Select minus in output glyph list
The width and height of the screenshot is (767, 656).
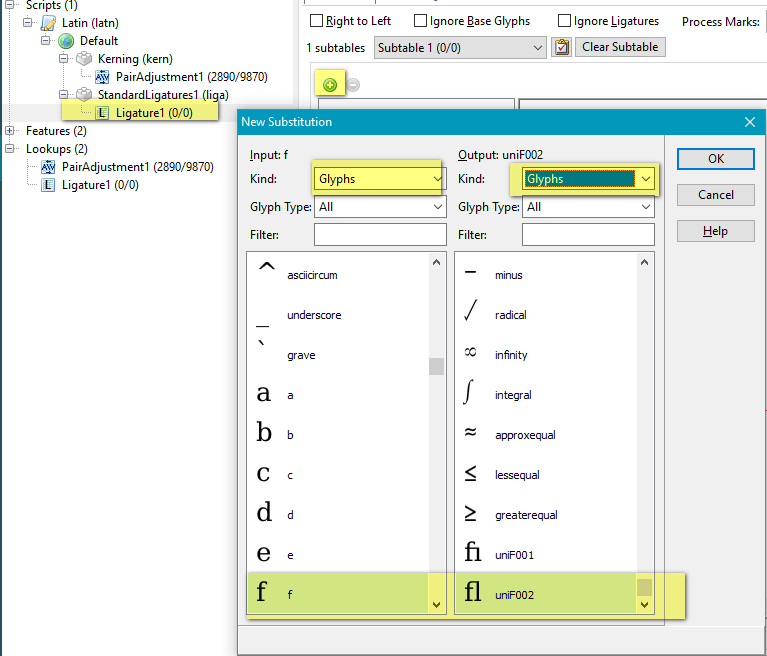pyautogui.click(x=546, y=275)
